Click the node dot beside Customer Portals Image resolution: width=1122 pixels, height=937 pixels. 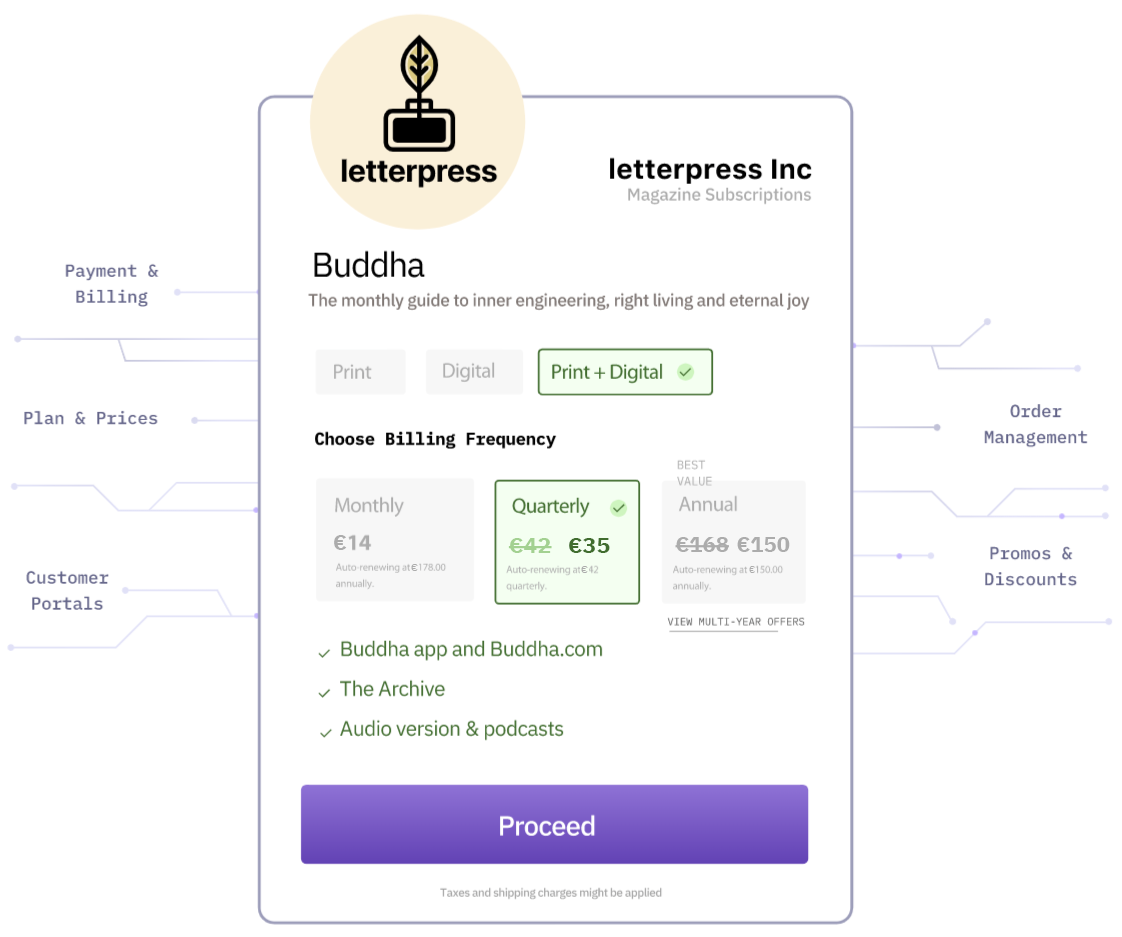124,591
